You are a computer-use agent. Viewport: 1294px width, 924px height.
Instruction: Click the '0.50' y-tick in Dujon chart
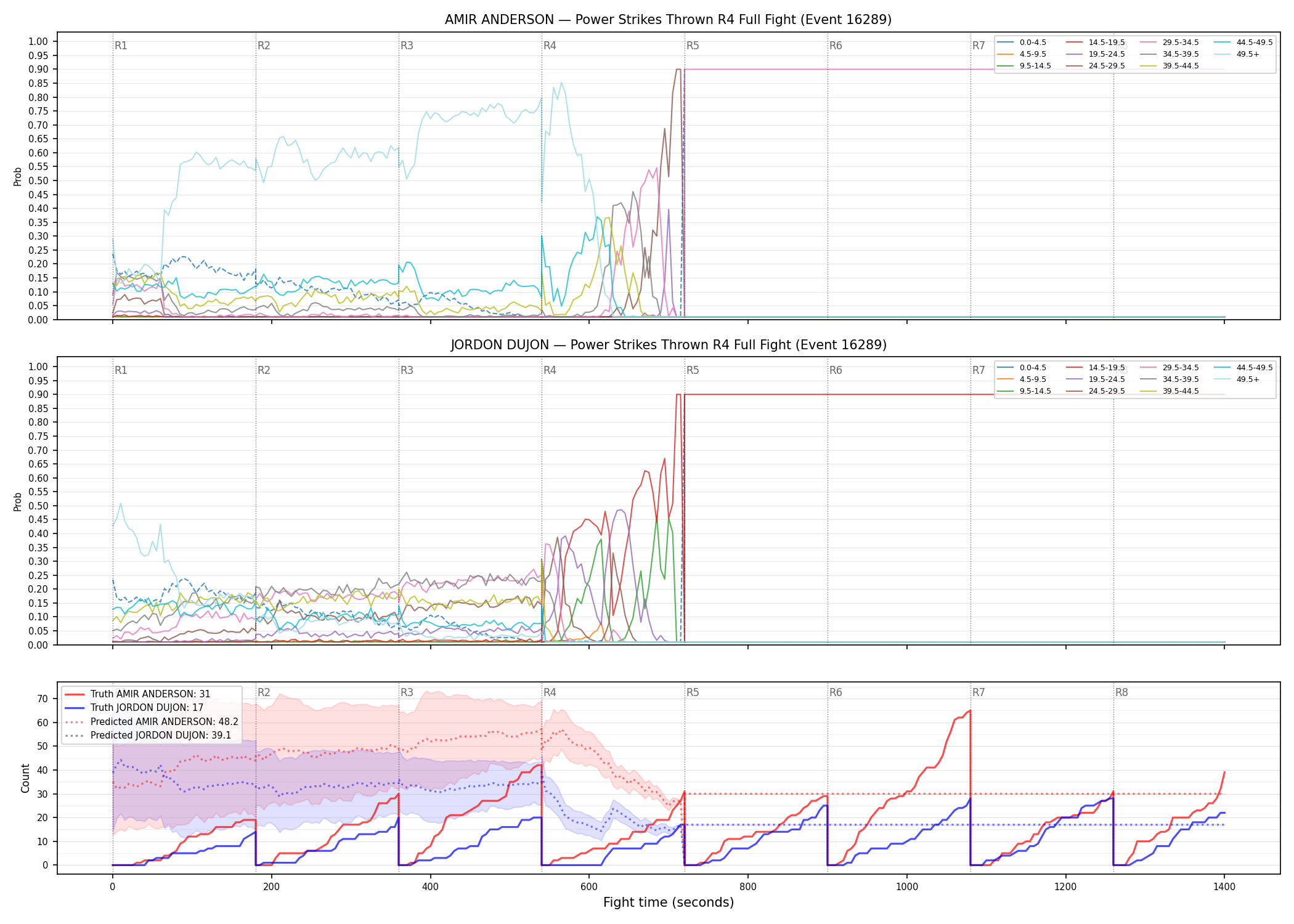click(38, 506)
